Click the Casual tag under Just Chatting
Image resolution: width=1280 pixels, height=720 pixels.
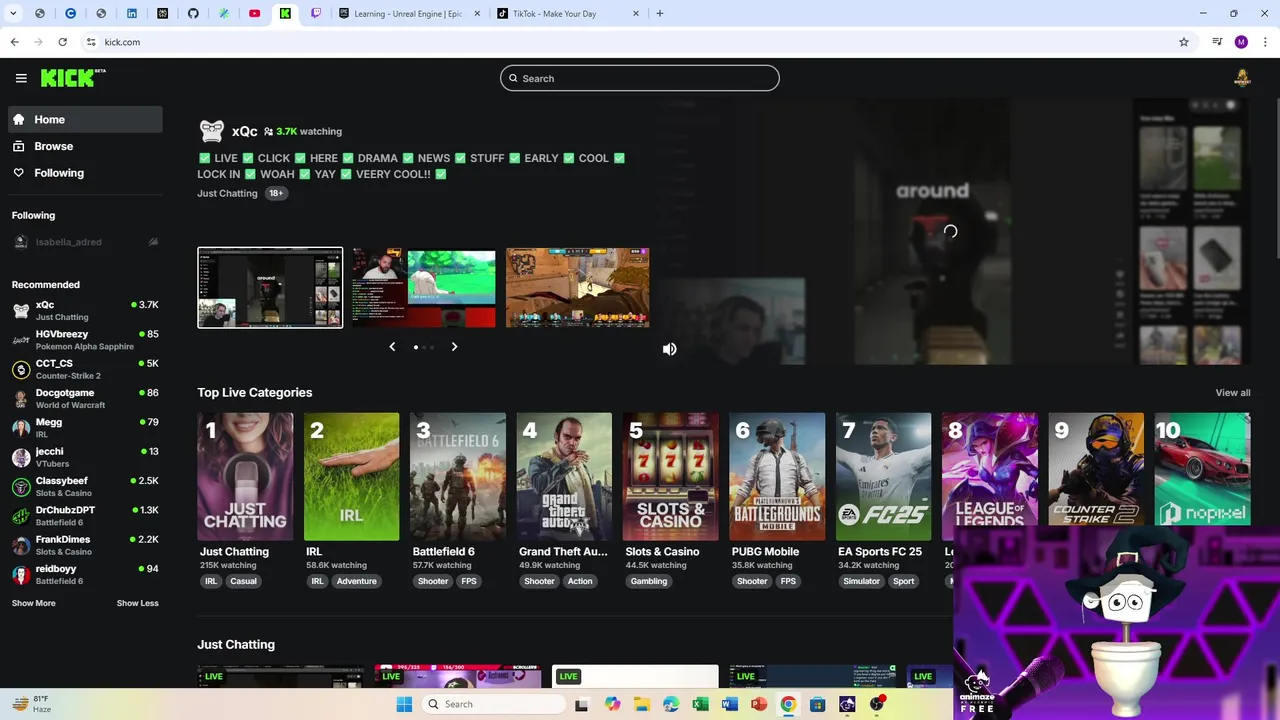click(x=243, y=581)
